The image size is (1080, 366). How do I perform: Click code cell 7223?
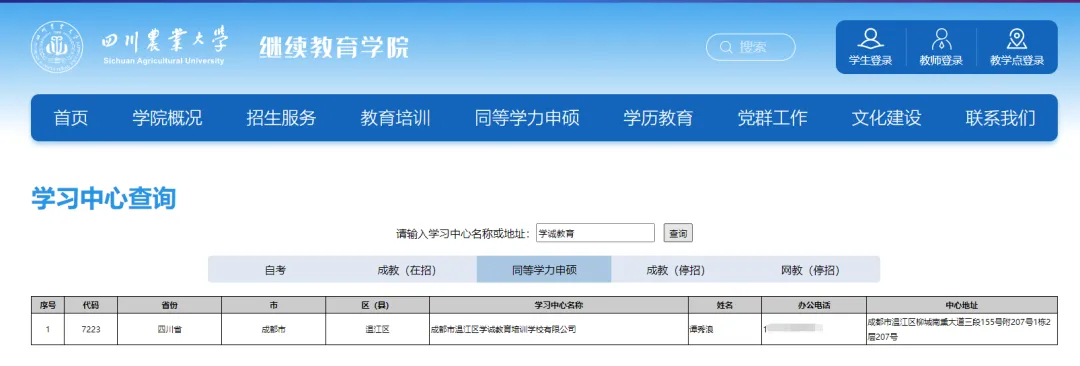pyautogui.click(x=91, y=329)
